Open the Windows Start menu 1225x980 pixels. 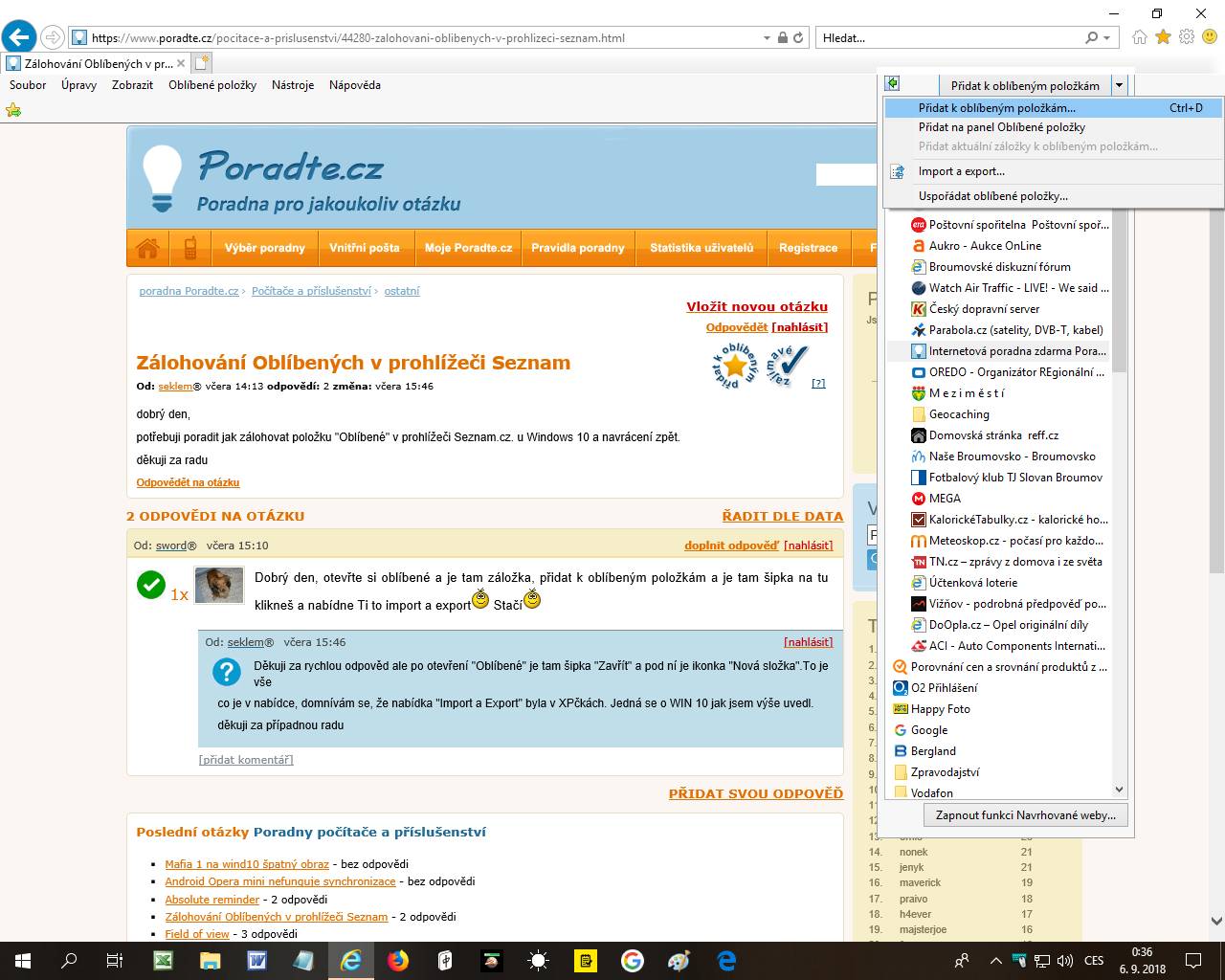[23, 961]
